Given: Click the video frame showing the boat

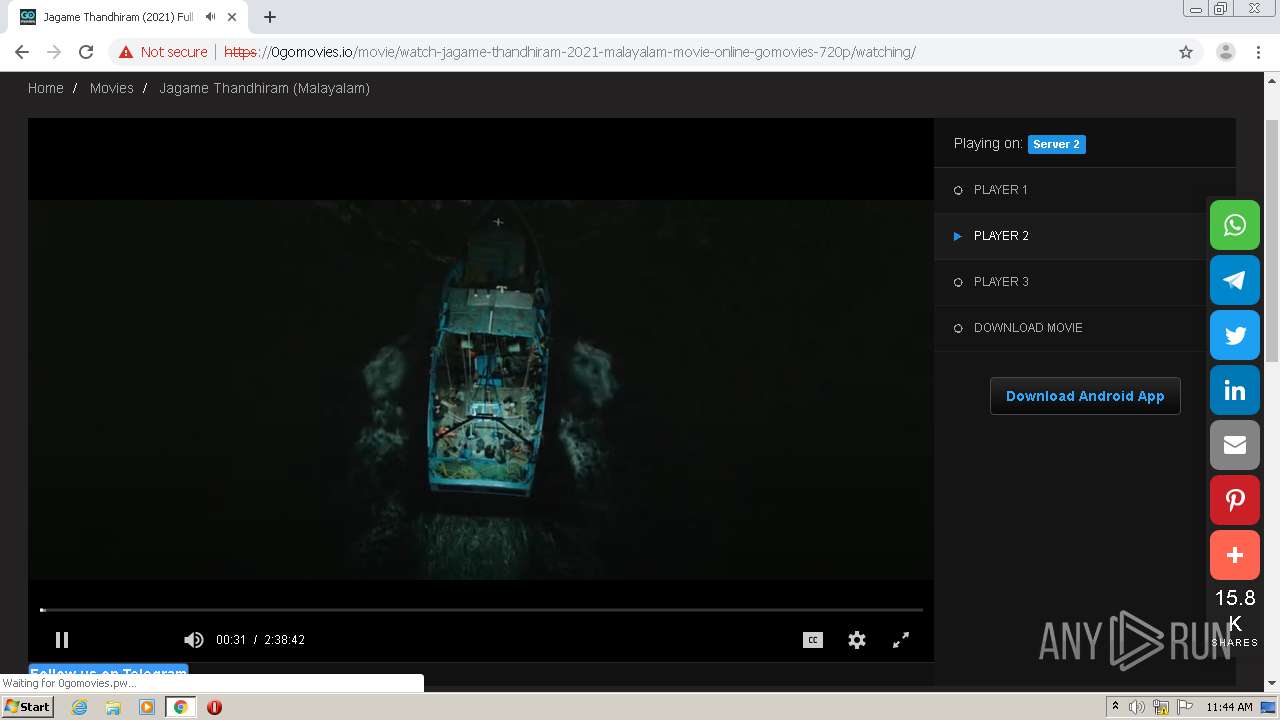Looking at the screenshot, I should (x=481, y=390).
